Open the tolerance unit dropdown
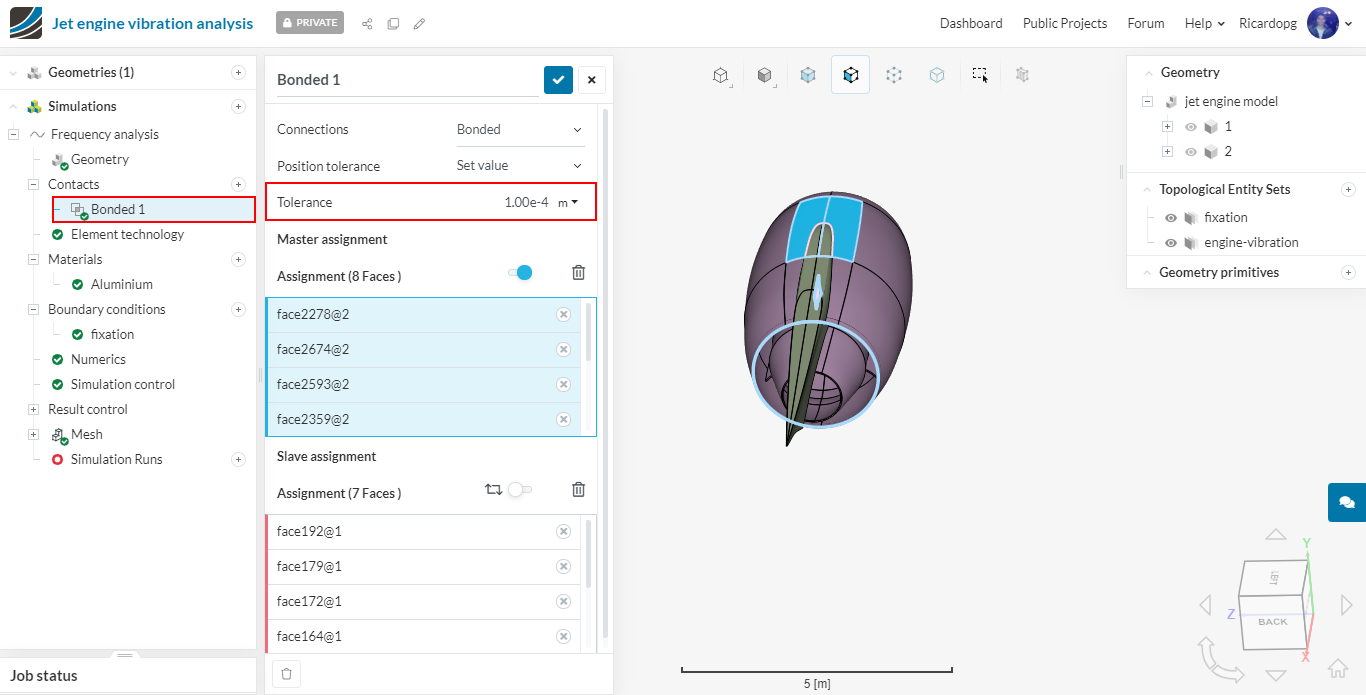Image resolution: width=1366 pixels, height=695 pixels. pos(568,202)
